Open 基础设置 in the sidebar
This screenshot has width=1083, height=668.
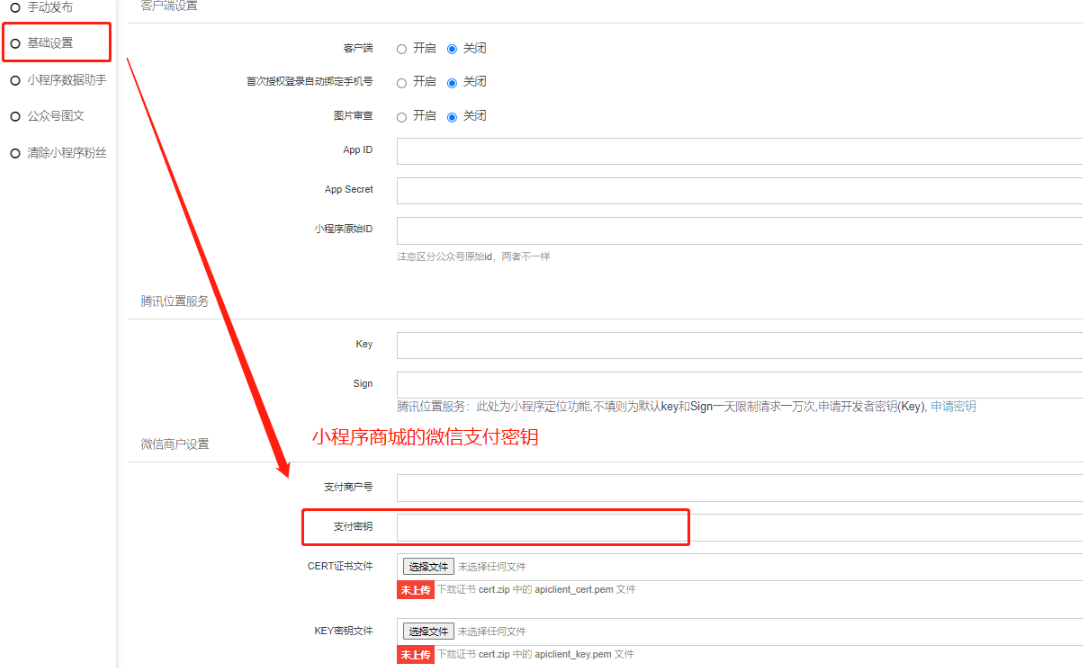tap(49, 43)
